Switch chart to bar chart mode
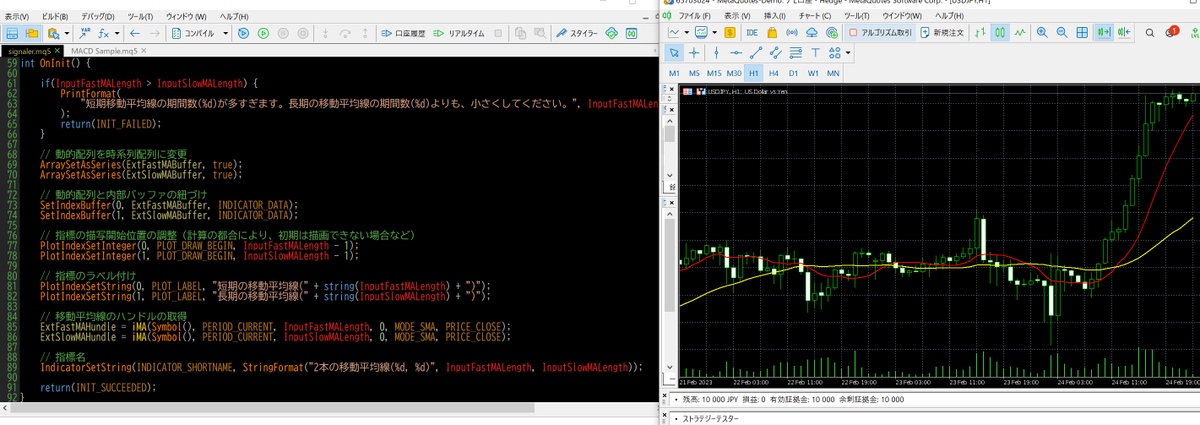Viewport: 1200px width, 425px height. coord(980,33)
